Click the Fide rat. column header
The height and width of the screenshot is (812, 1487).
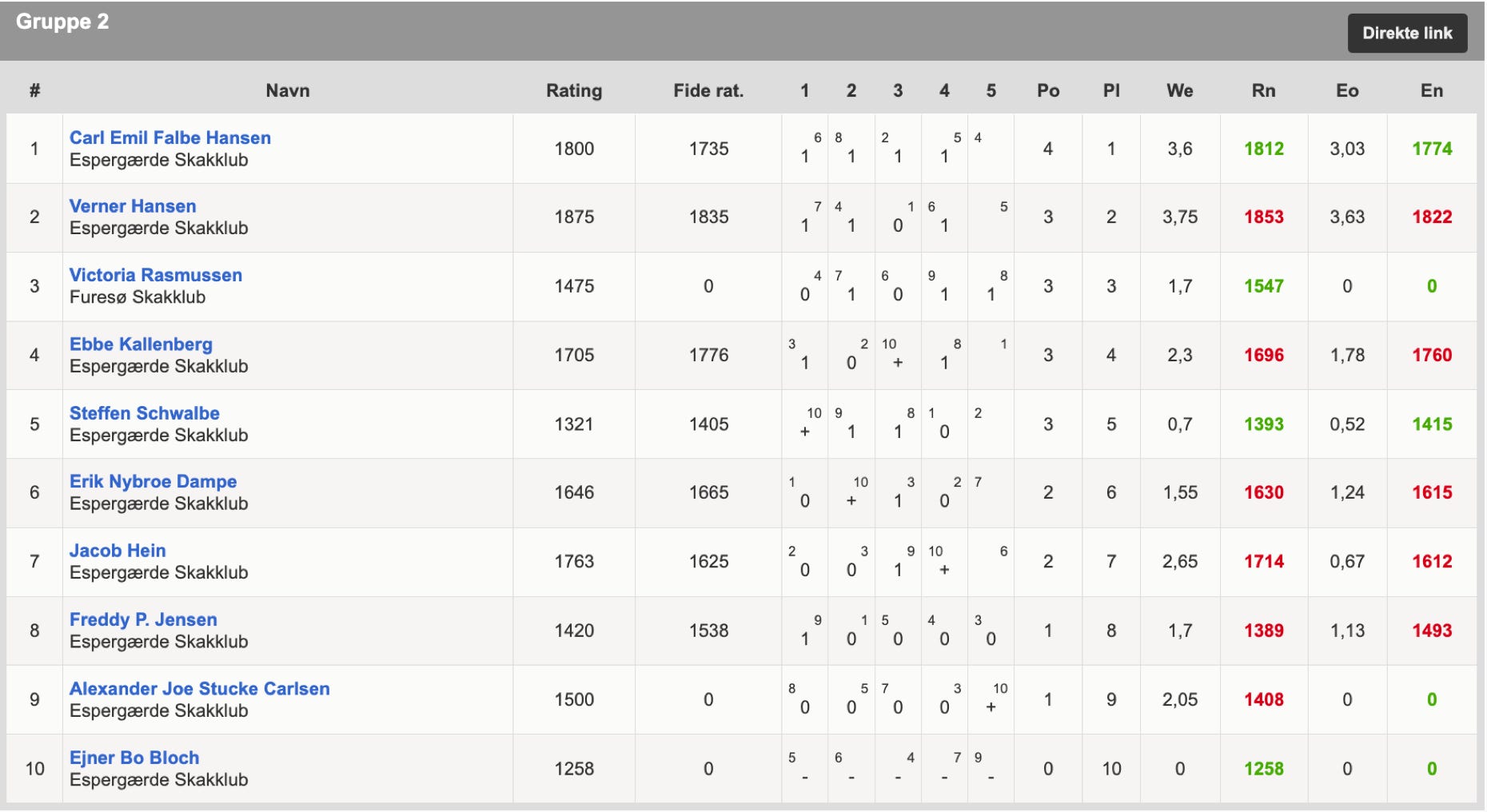708,91
